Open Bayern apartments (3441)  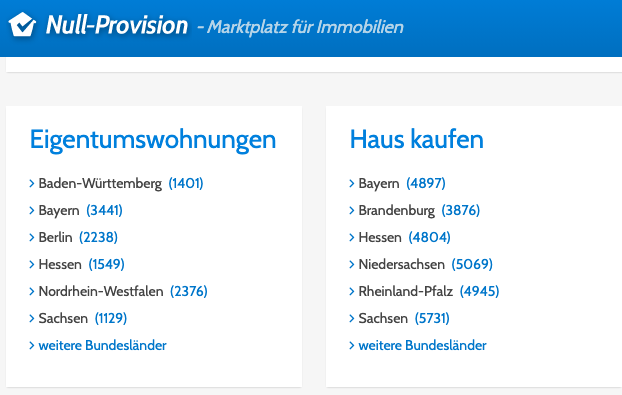click(80, 211)
